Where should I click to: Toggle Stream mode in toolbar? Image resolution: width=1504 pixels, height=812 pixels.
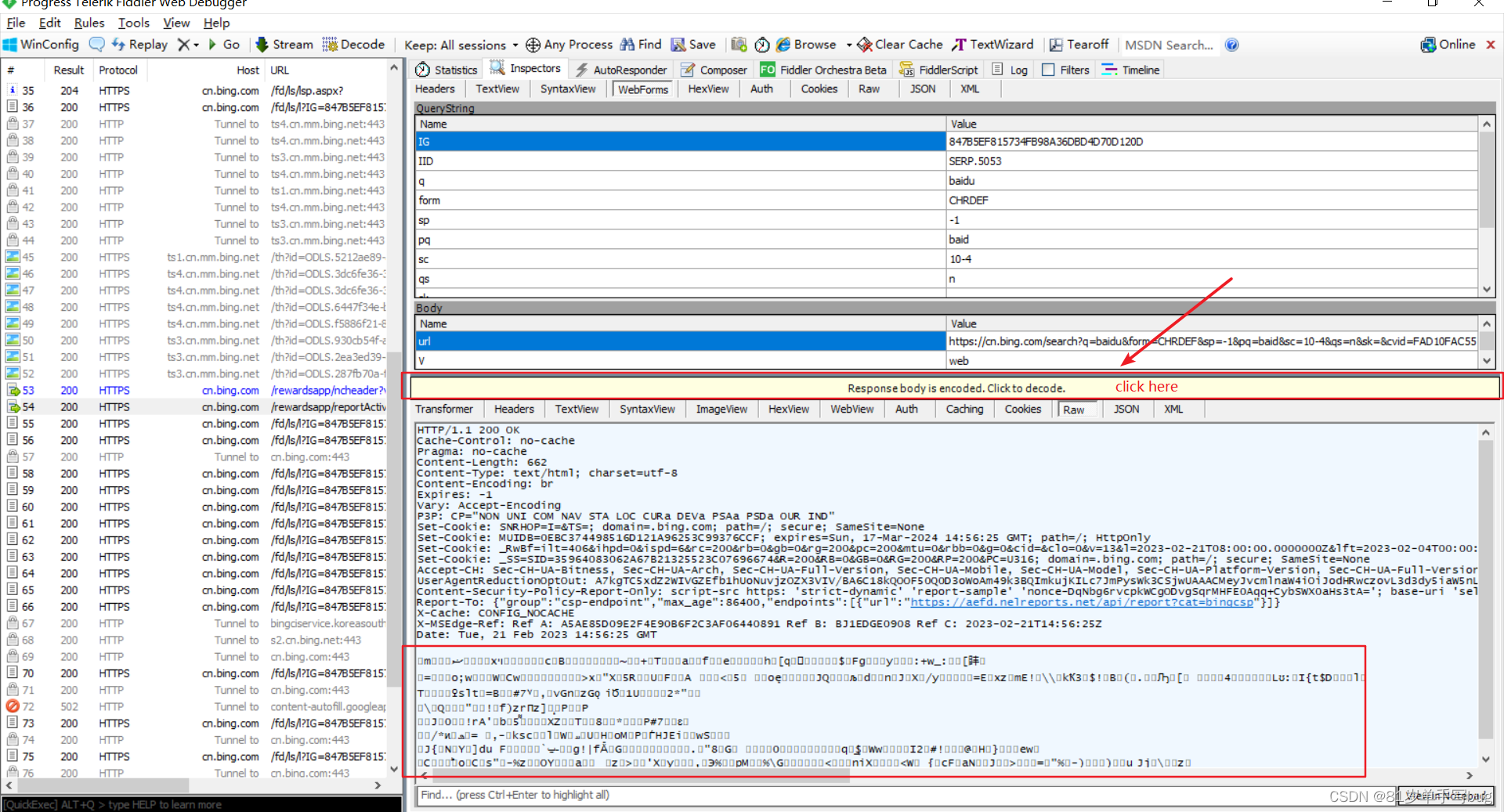pyautogui.click(x=284, y=45)
